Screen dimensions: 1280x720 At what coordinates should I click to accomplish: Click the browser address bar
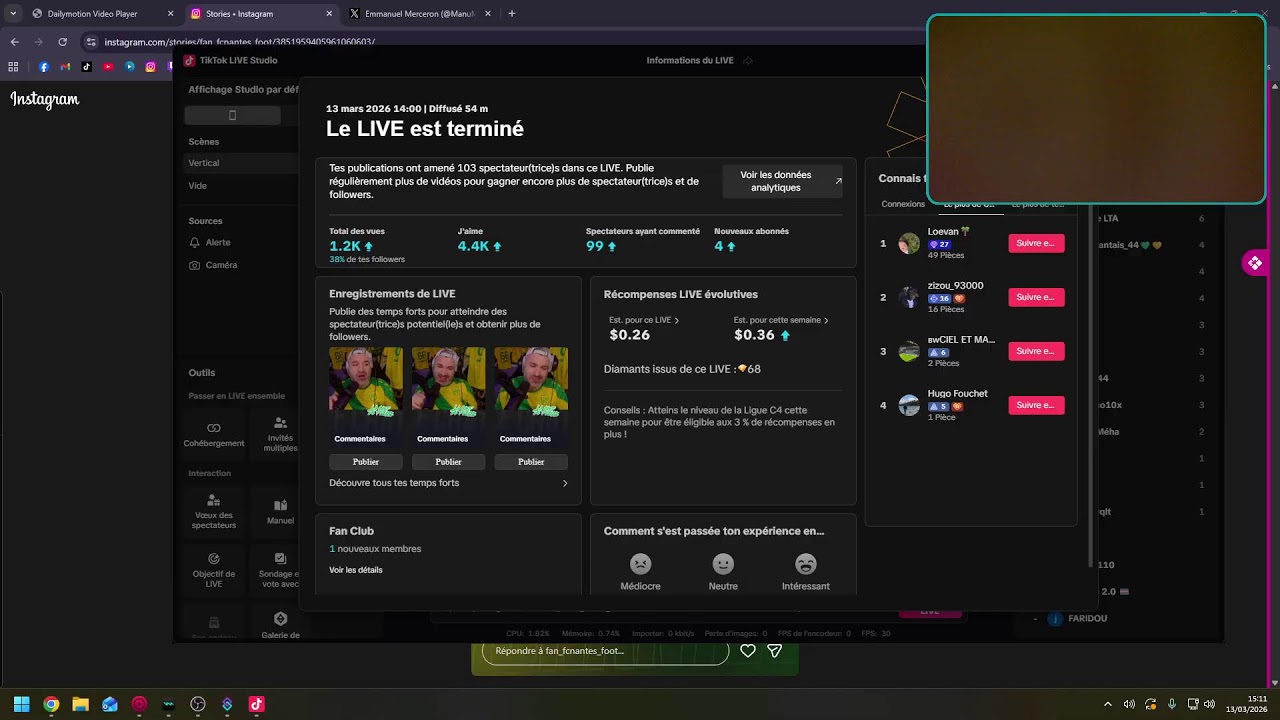(x=500, y=42)
